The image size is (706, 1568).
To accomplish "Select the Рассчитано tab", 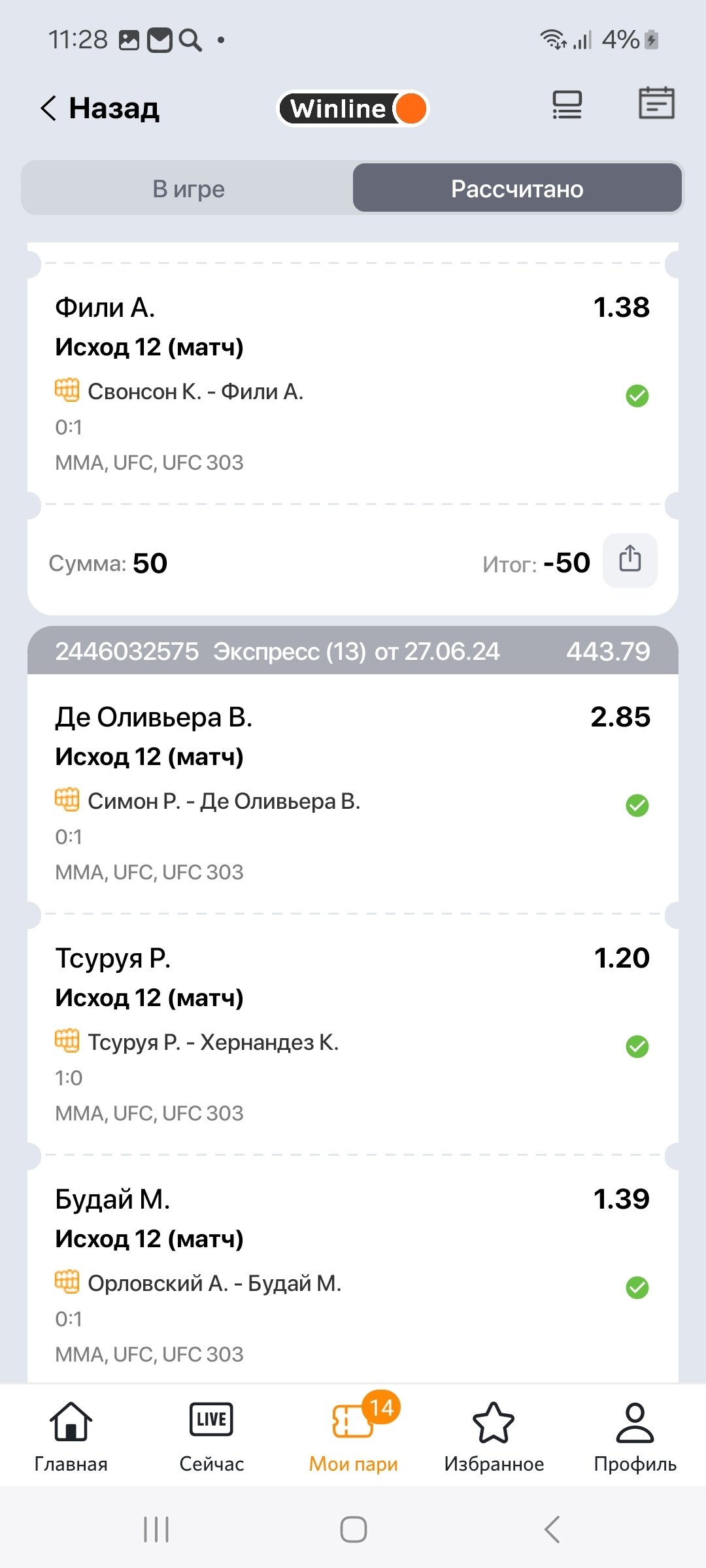I will point(517,189).
